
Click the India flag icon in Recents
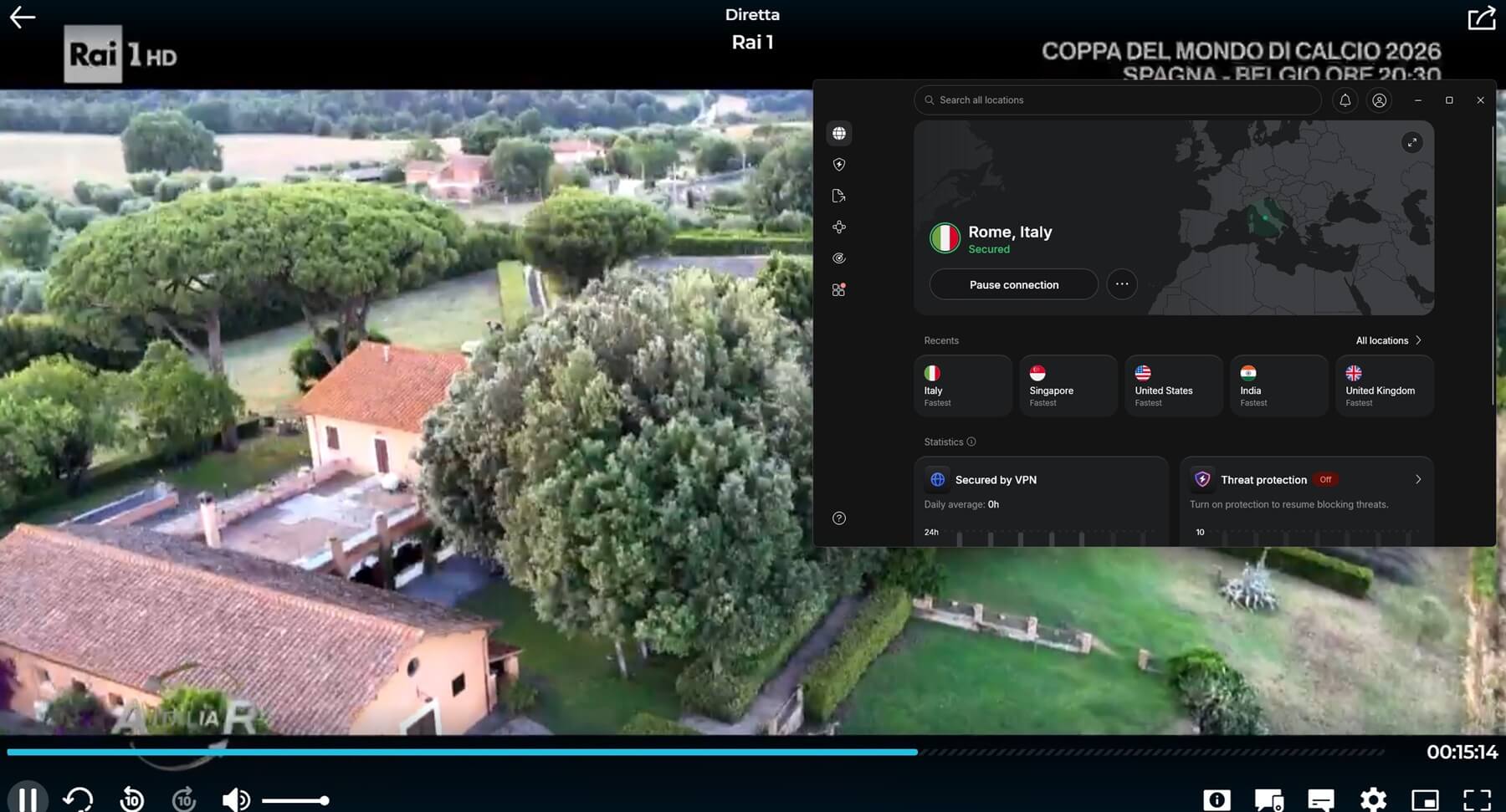[1248, 373]
